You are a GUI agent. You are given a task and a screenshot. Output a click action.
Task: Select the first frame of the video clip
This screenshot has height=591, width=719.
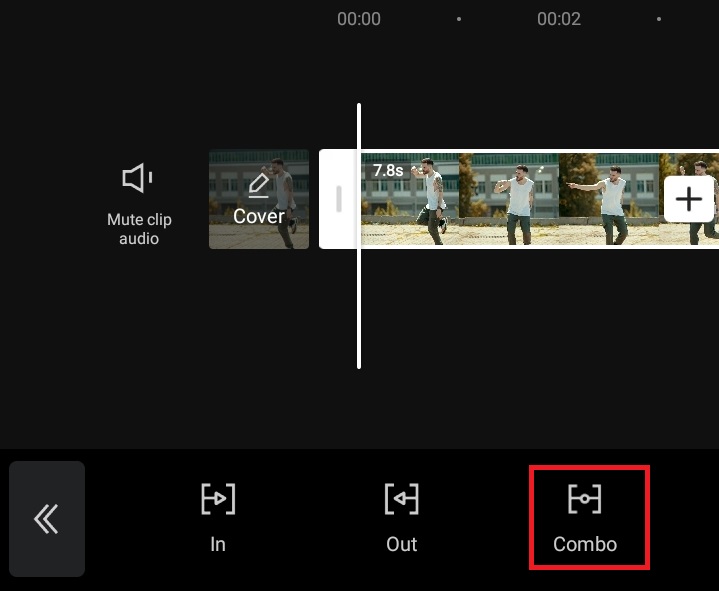pyautogui.click(x=410, y=199)
